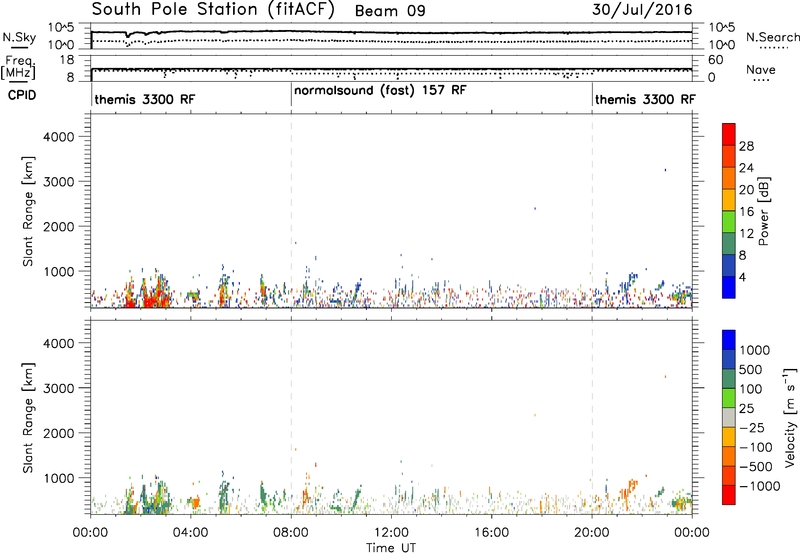
Task: Click the power panel 'Slant Range [km]' label
Action: click(x=28, y=211)
